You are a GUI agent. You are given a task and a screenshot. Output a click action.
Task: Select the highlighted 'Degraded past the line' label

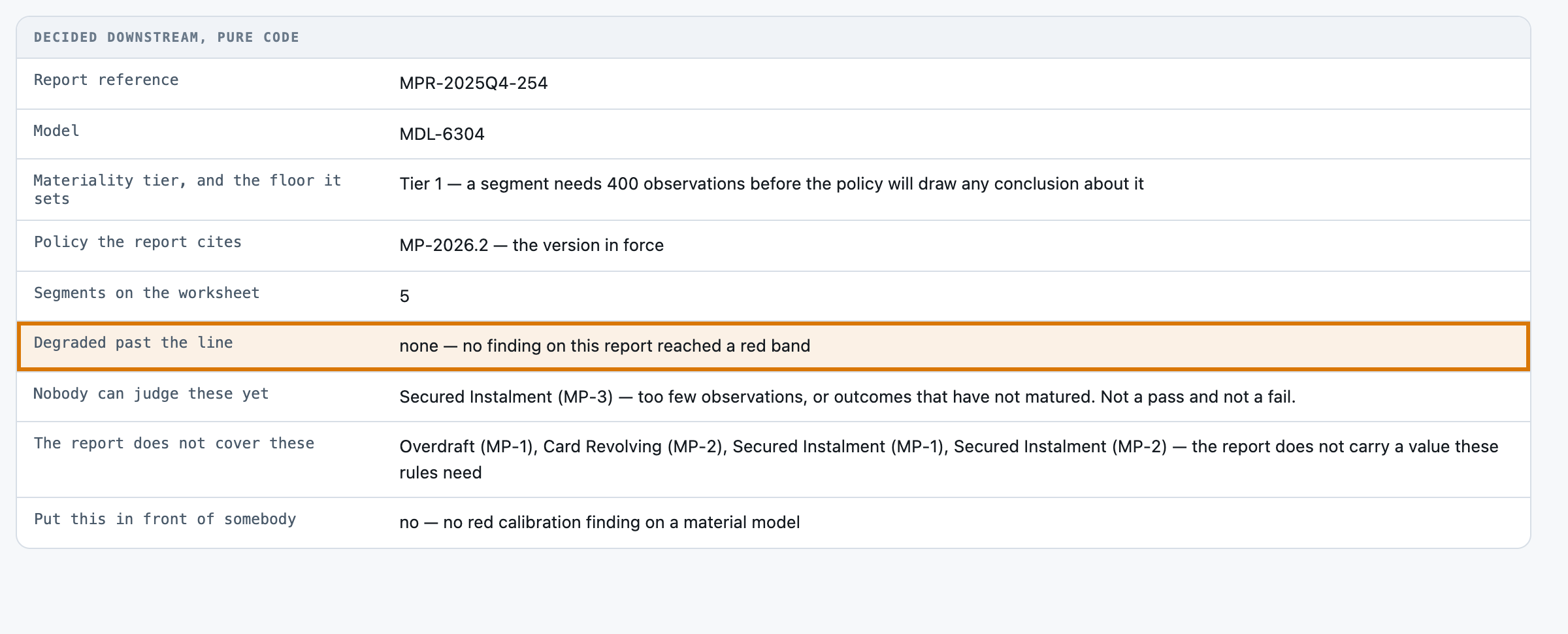coord(133,342)
